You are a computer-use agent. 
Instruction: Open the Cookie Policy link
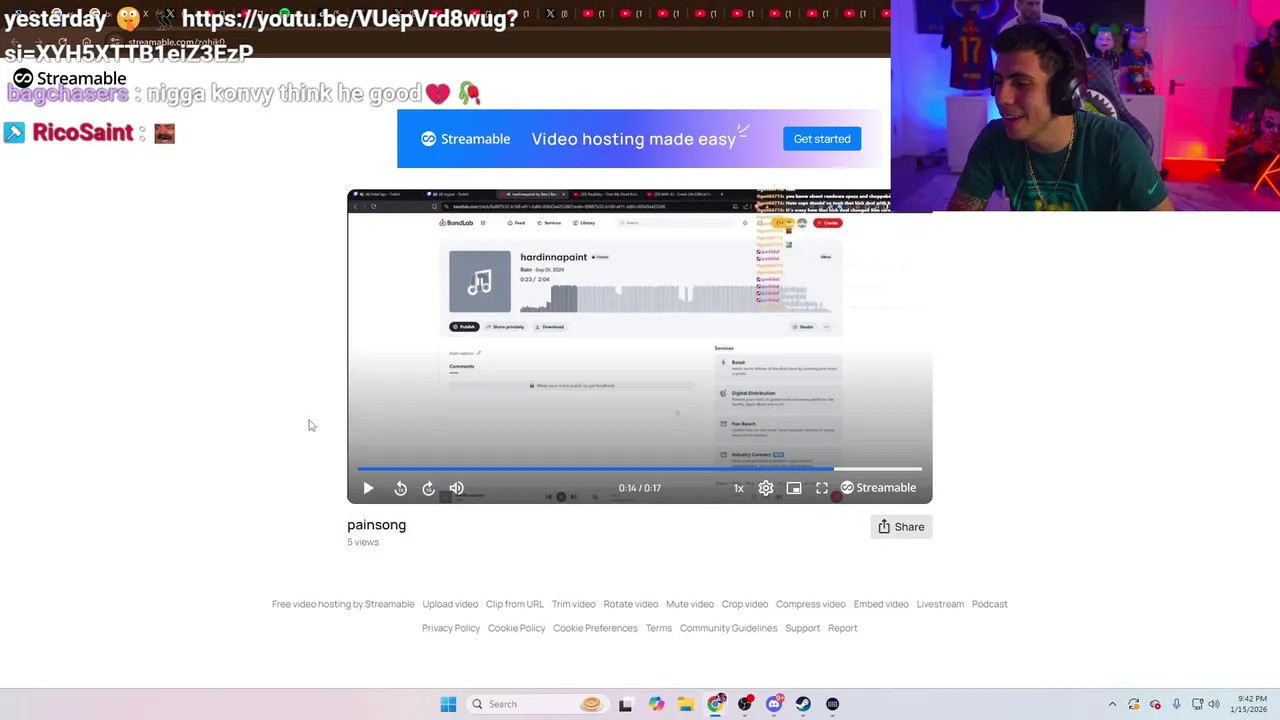(517, 628)
